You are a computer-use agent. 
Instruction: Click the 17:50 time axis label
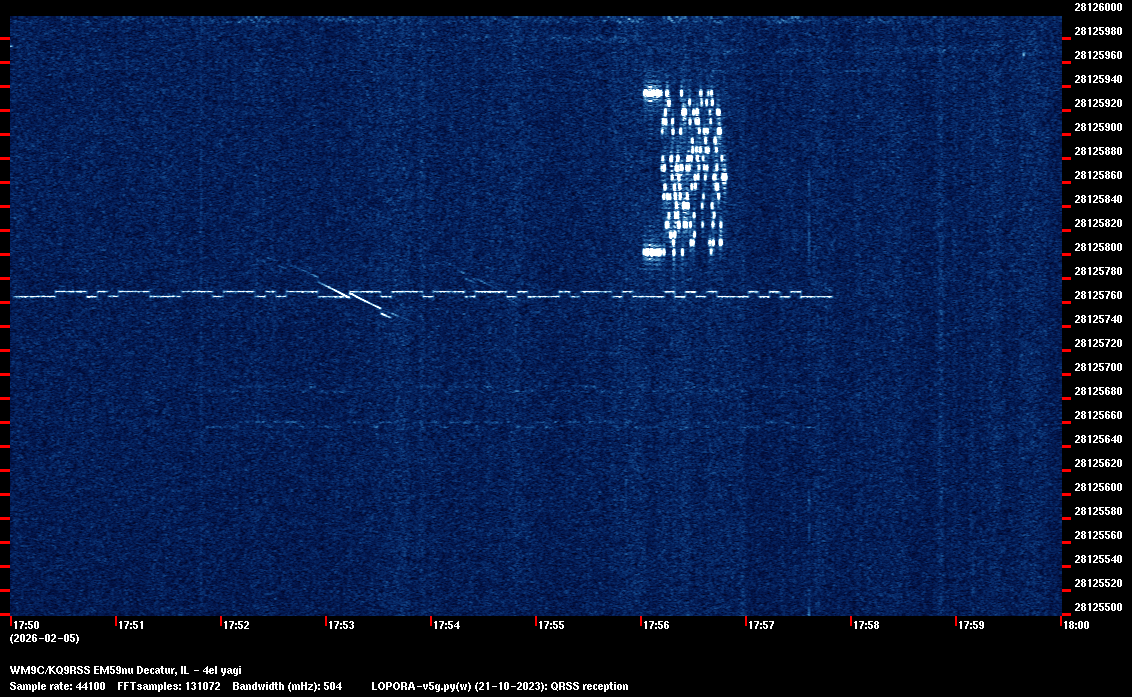coord(26,626)
